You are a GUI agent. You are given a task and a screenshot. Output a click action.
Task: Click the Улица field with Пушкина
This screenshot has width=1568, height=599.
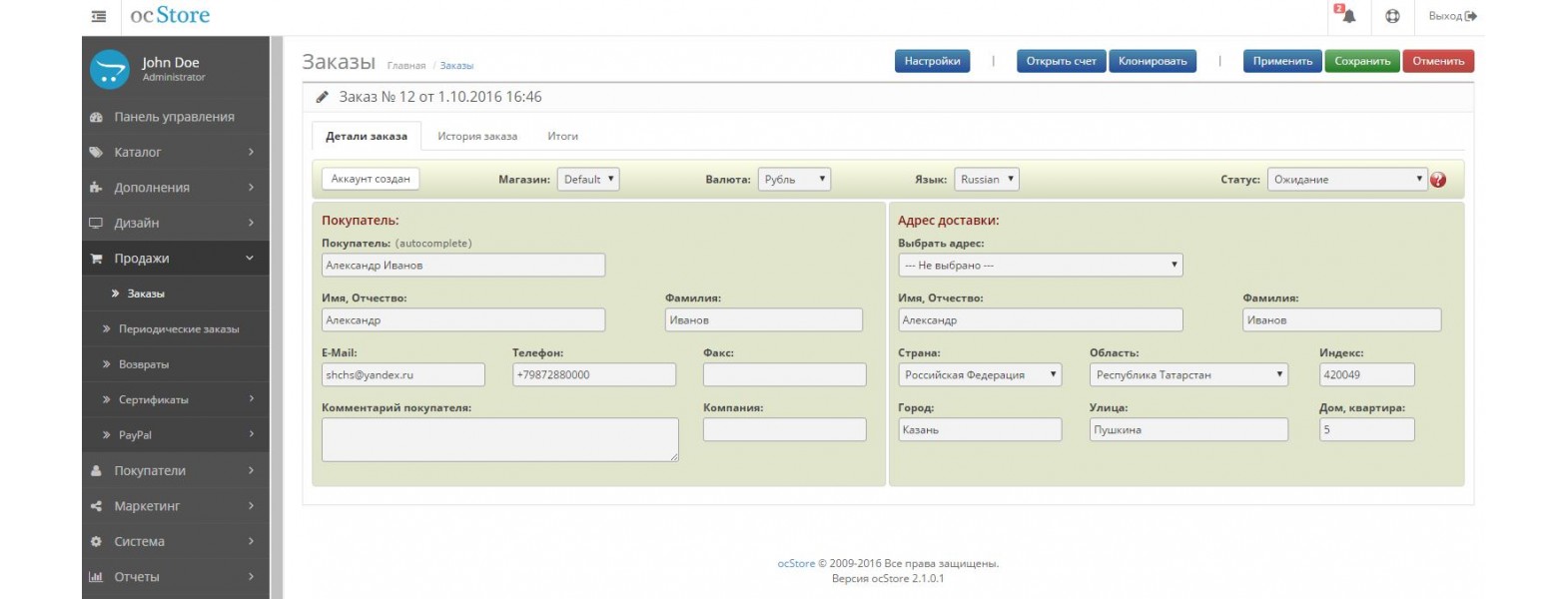[1188, 430]
